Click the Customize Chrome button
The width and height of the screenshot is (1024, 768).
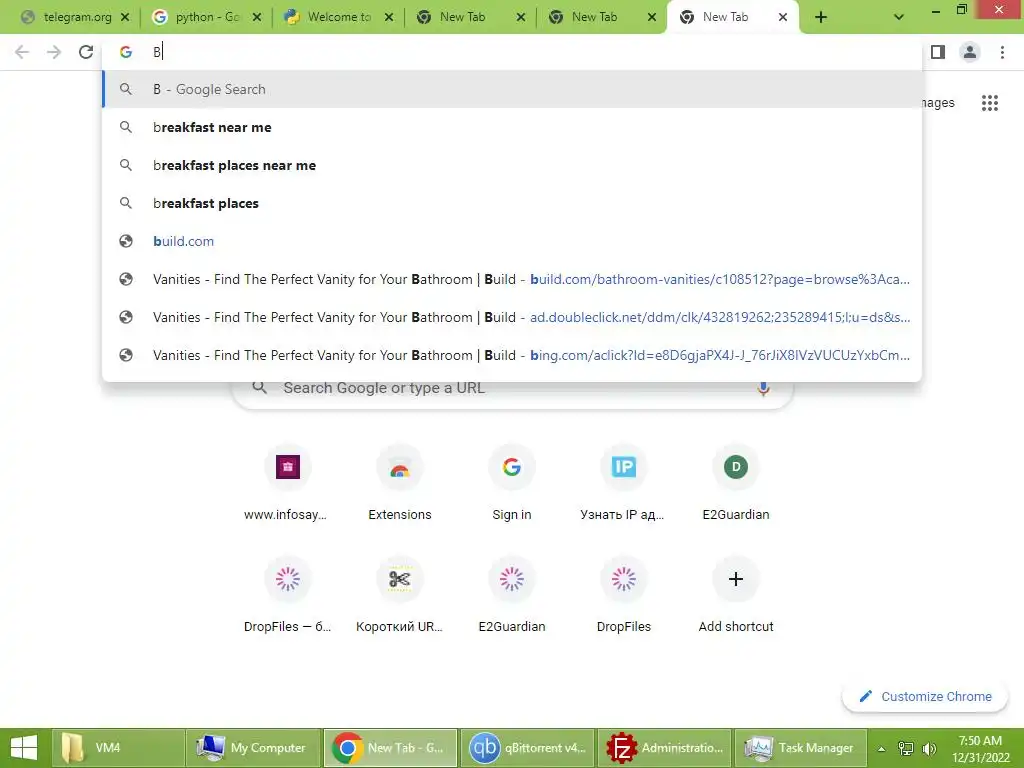[x=925, y=697]
